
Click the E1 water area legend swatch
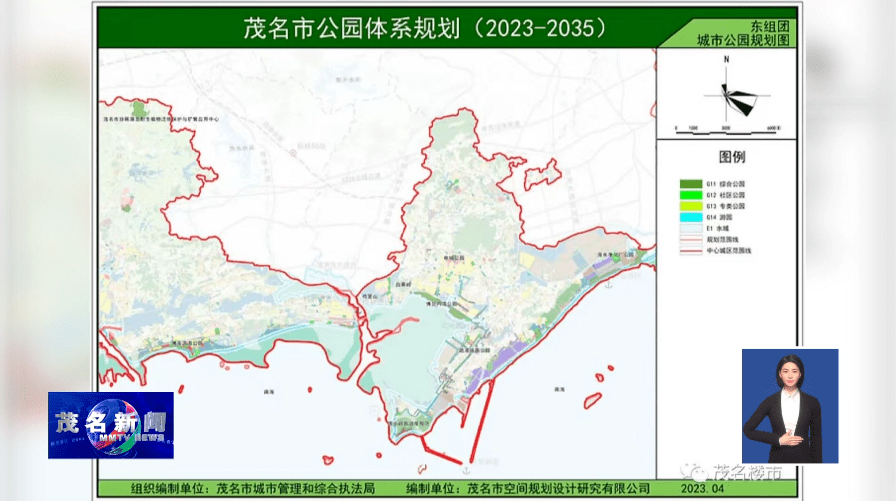click(x=689, y=229)
